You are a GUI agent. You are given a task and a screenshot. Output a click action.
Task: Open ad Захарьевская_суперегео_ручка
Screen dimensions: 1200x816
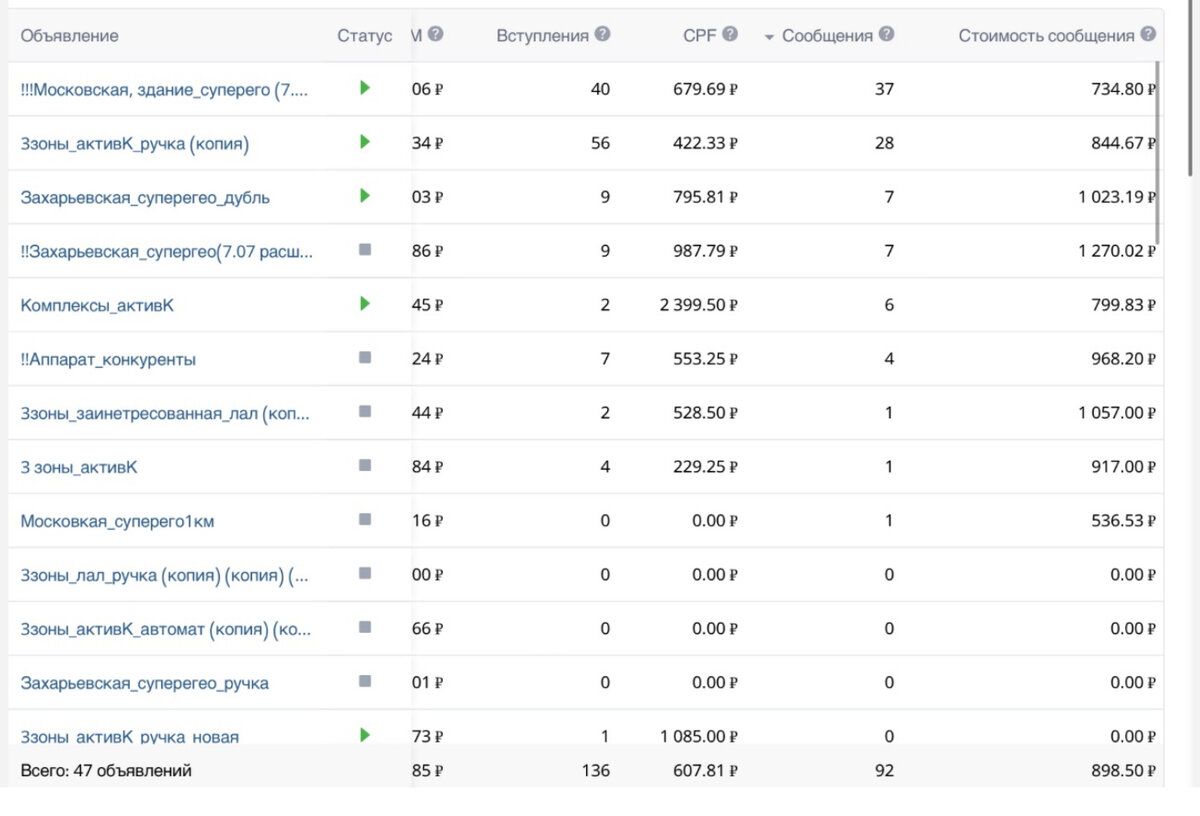click(x=145, y=684)
